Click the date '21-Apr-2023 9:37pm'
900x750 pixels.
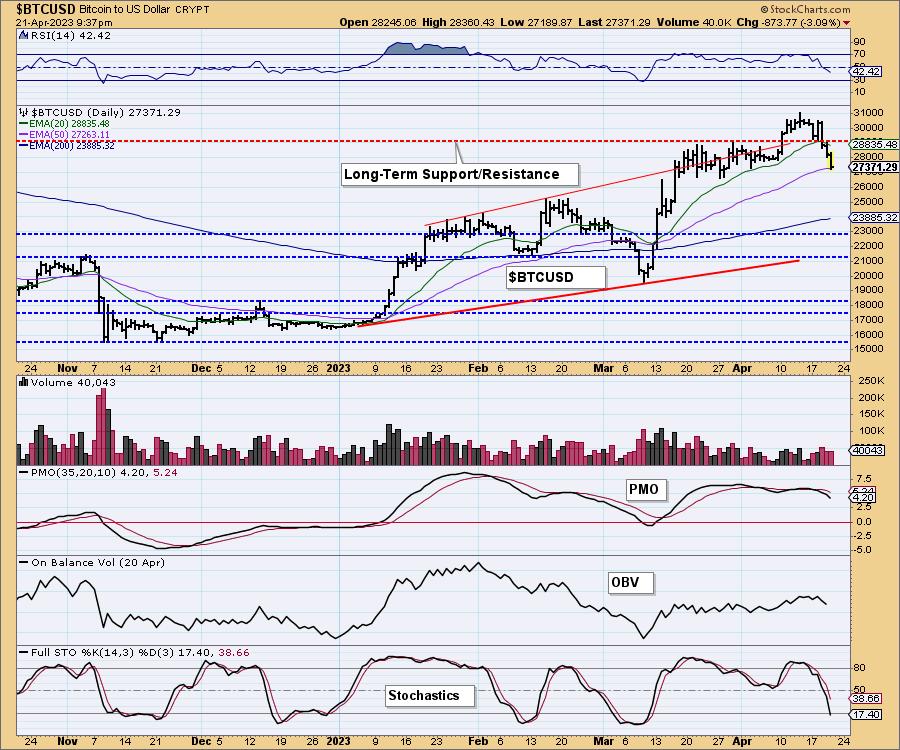tap(64, 23)
